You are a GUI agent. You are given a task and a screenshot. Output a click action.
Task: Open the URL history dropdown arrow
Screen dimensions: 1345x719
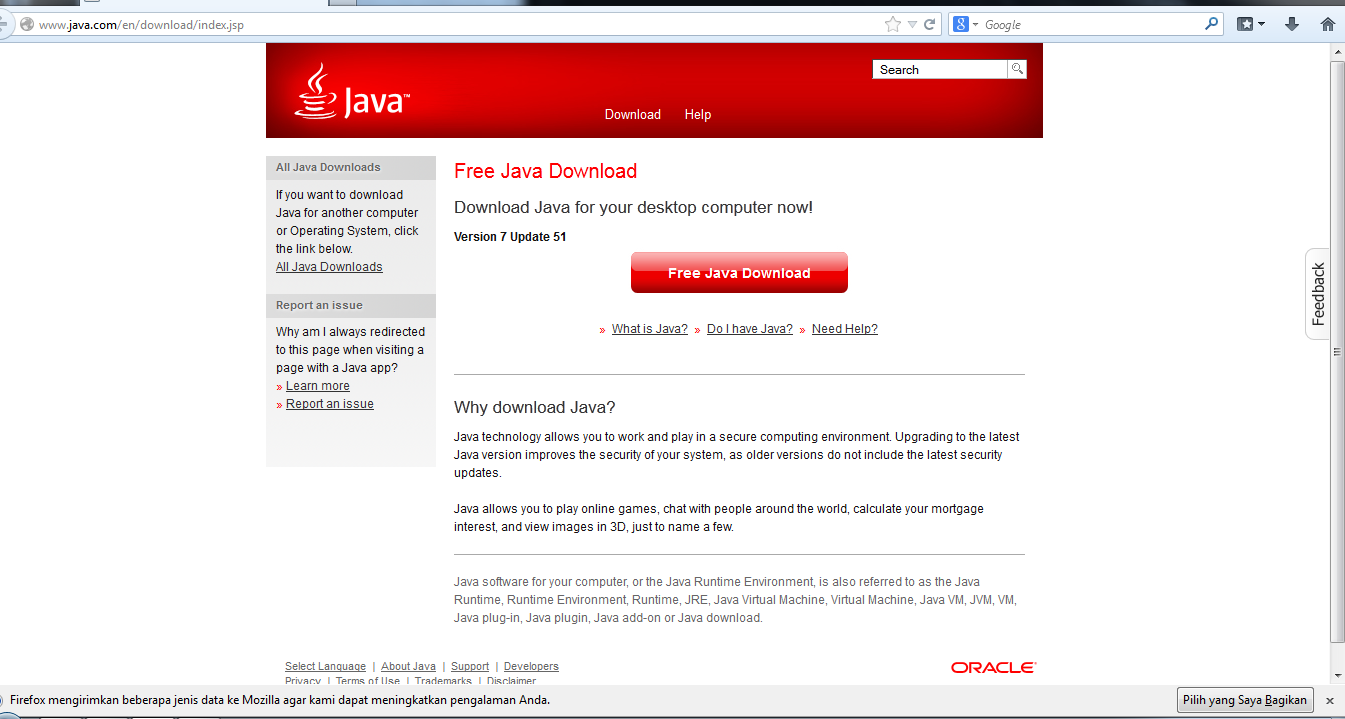click(912, 25)
